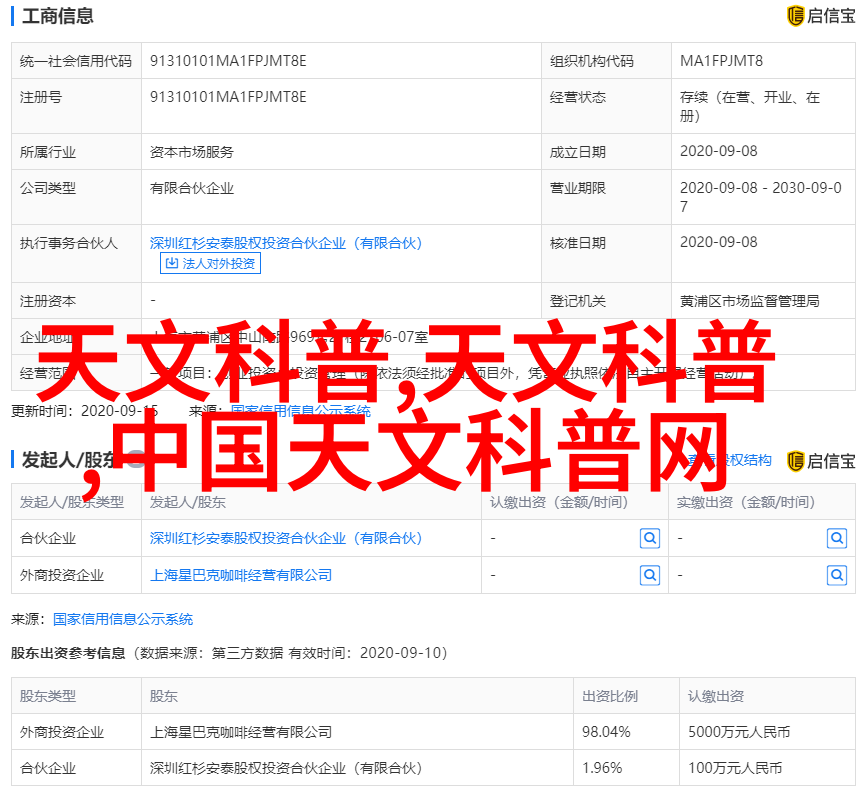Click the 公司类型 value 有限合伙企业
Image resolution: width=867 pixels, height=790 pixels.
pos(192,189)
